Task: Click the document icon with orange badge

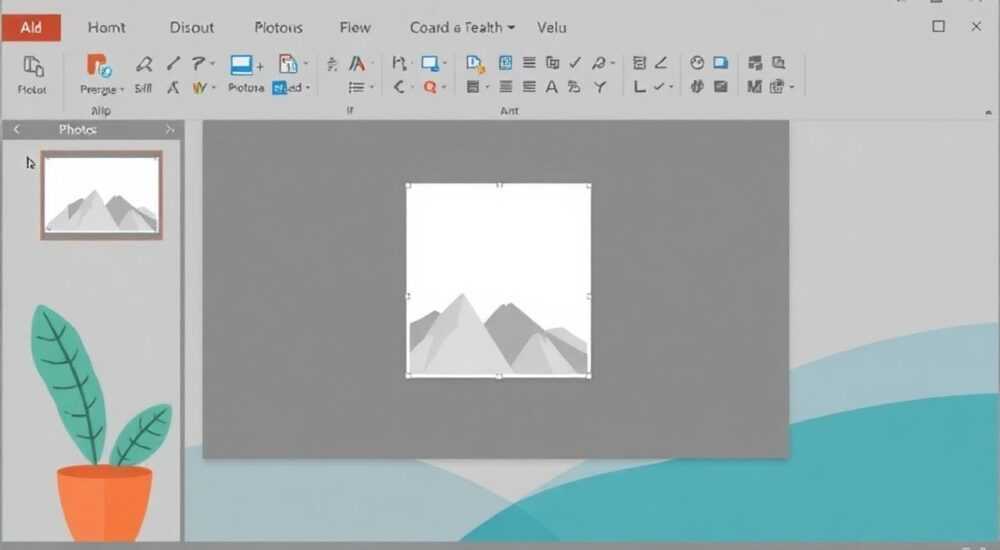Action: [x=475, y=63]
